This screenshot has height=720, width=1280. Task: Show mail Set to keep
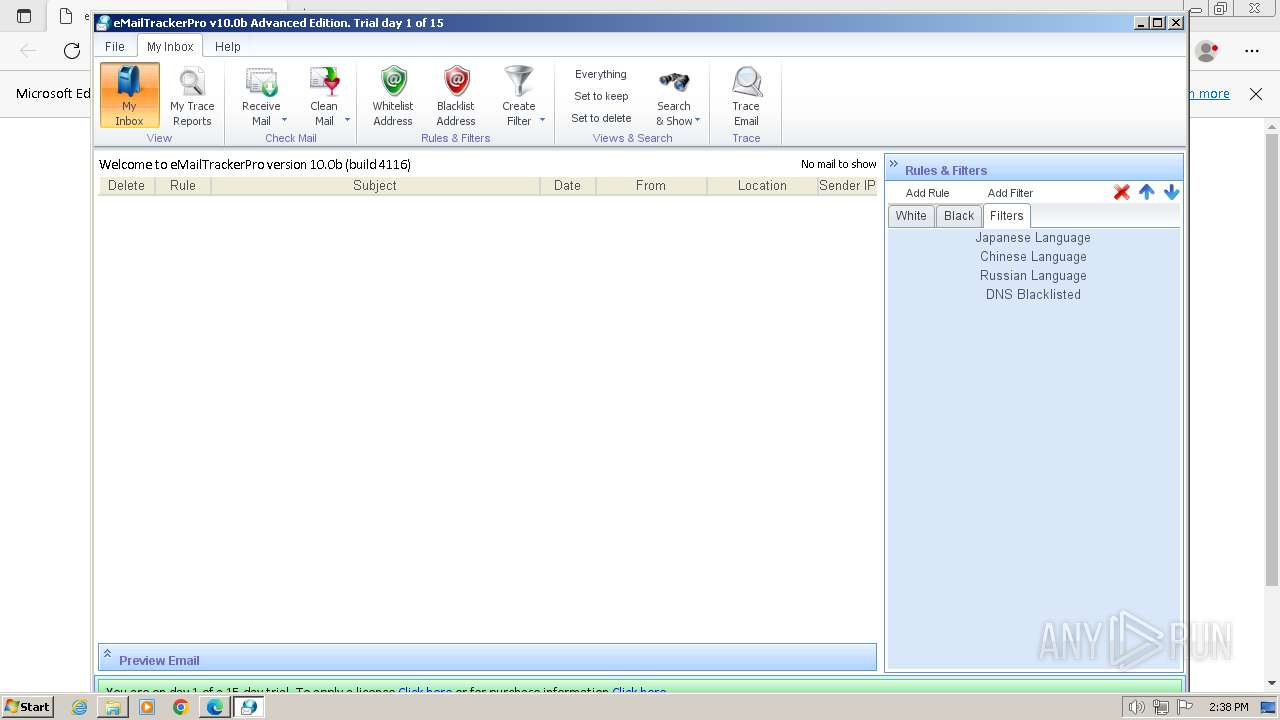click(x=601, y=96)
